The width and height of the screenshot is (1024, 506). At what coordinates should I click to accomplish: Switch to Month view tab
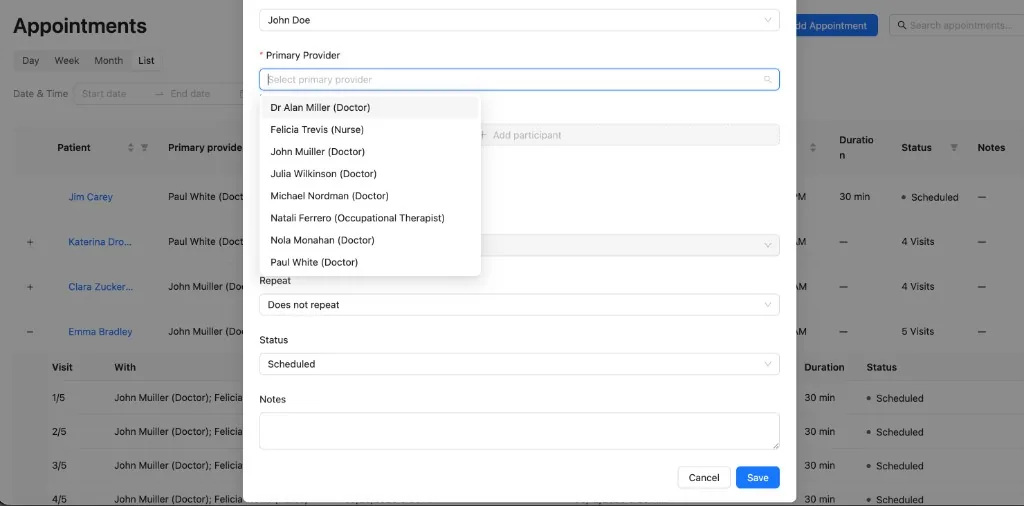pos(108,61)
